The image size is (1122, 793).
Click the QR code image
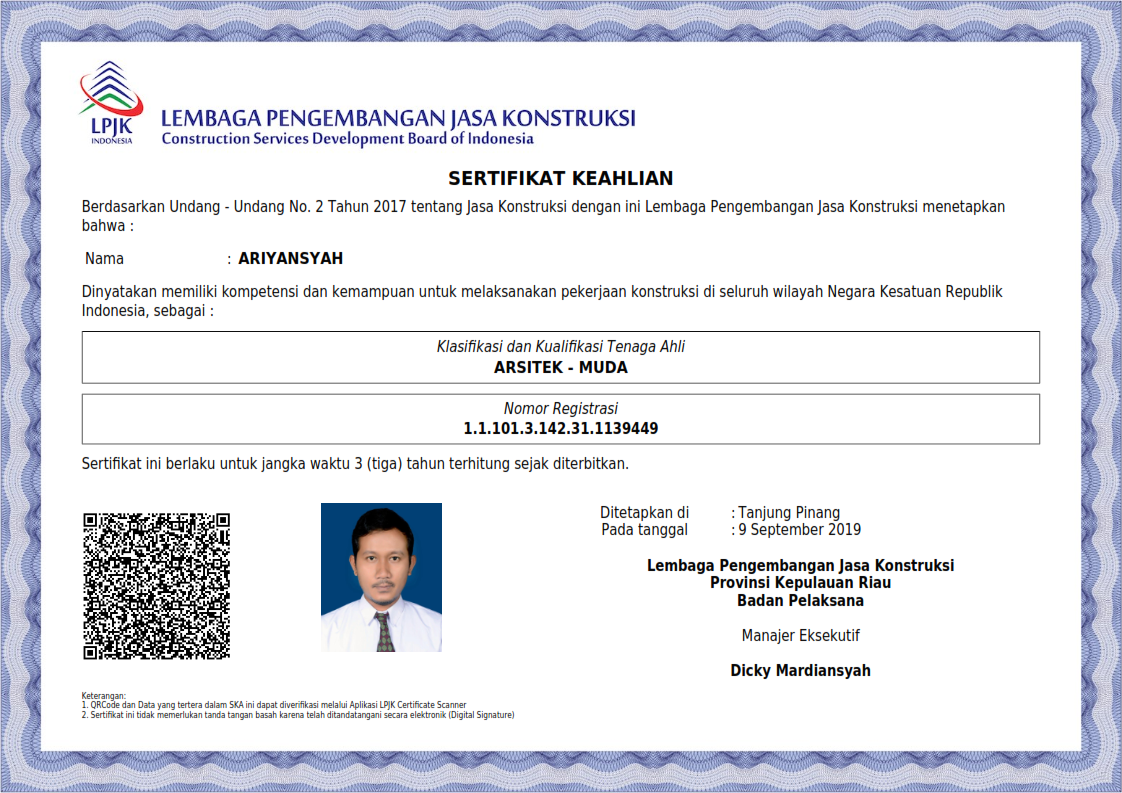156,586
